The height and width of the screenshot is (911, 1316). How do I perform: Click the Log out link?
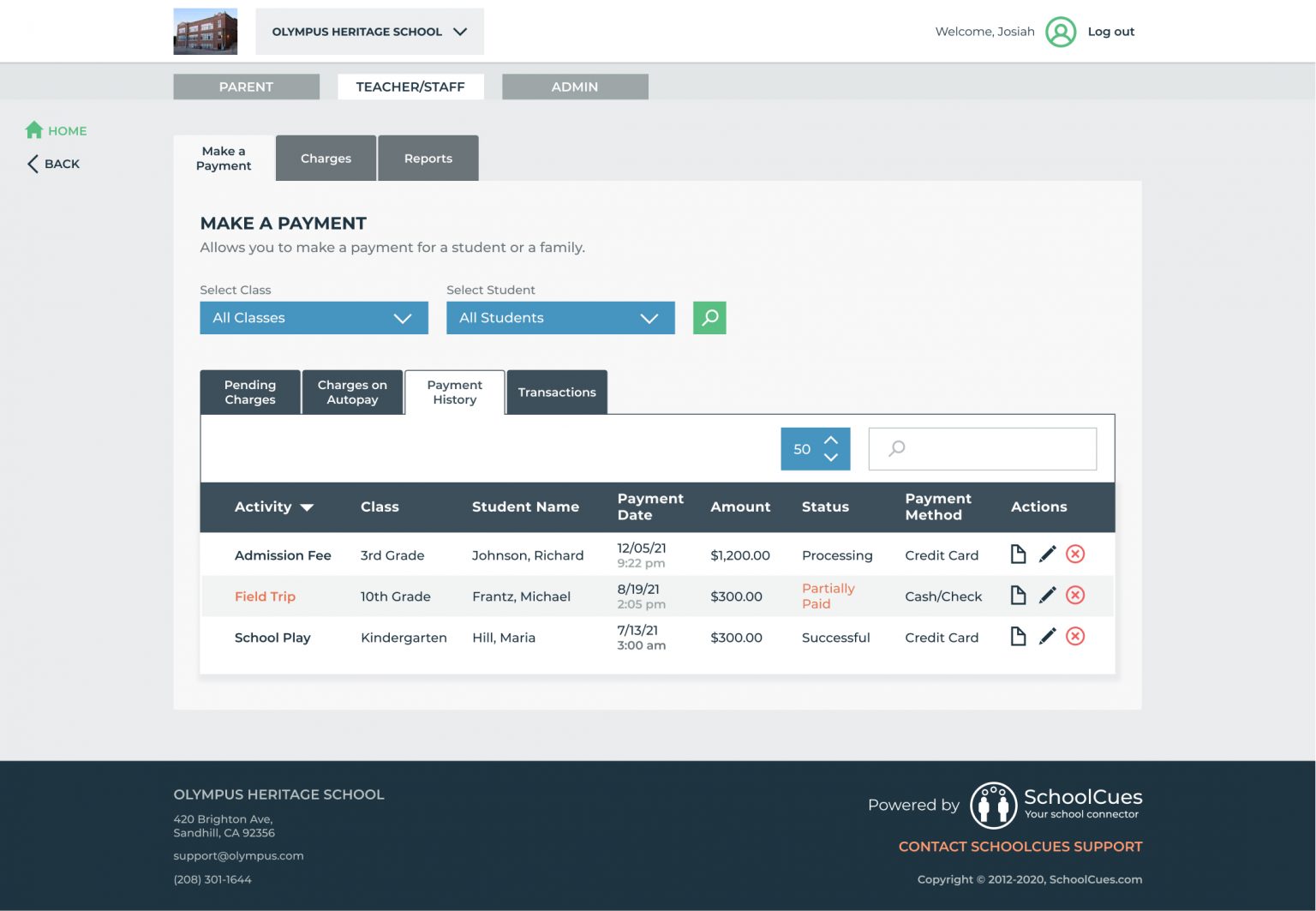pyautogui.click(x=1110, y=32)
